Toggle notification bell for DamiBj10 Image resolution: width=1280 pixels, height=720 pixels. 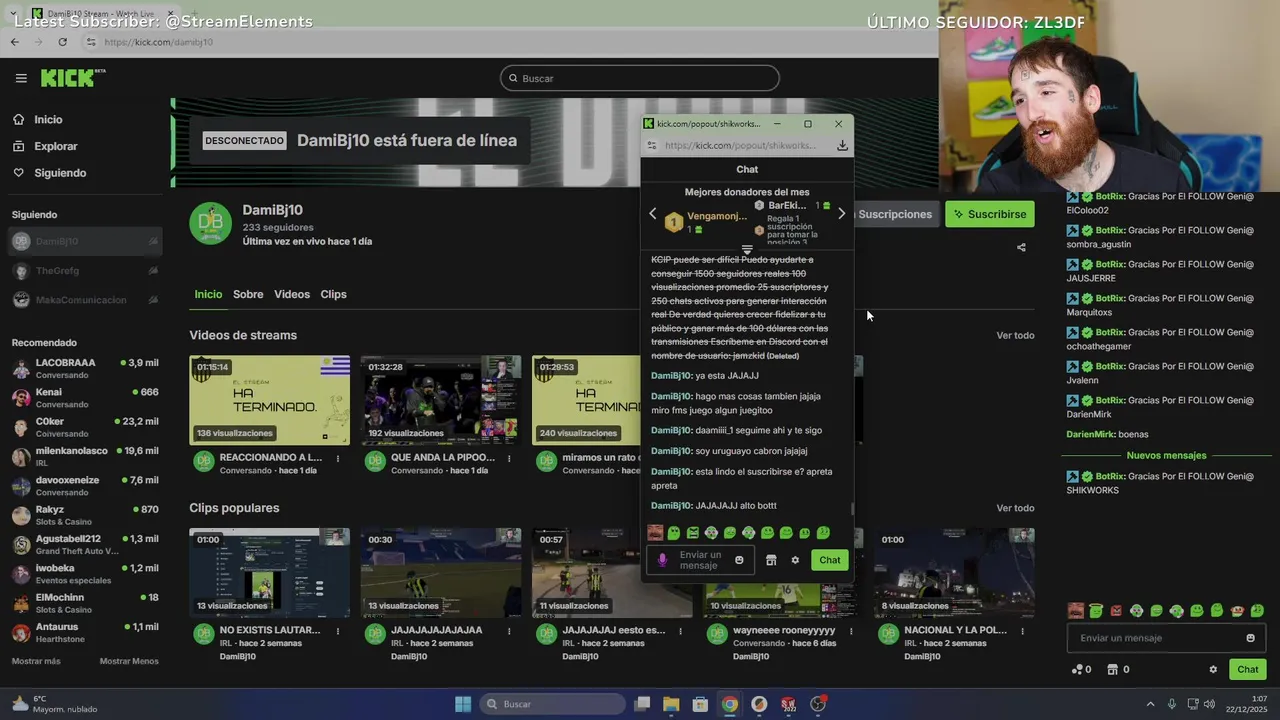(153, 241)
